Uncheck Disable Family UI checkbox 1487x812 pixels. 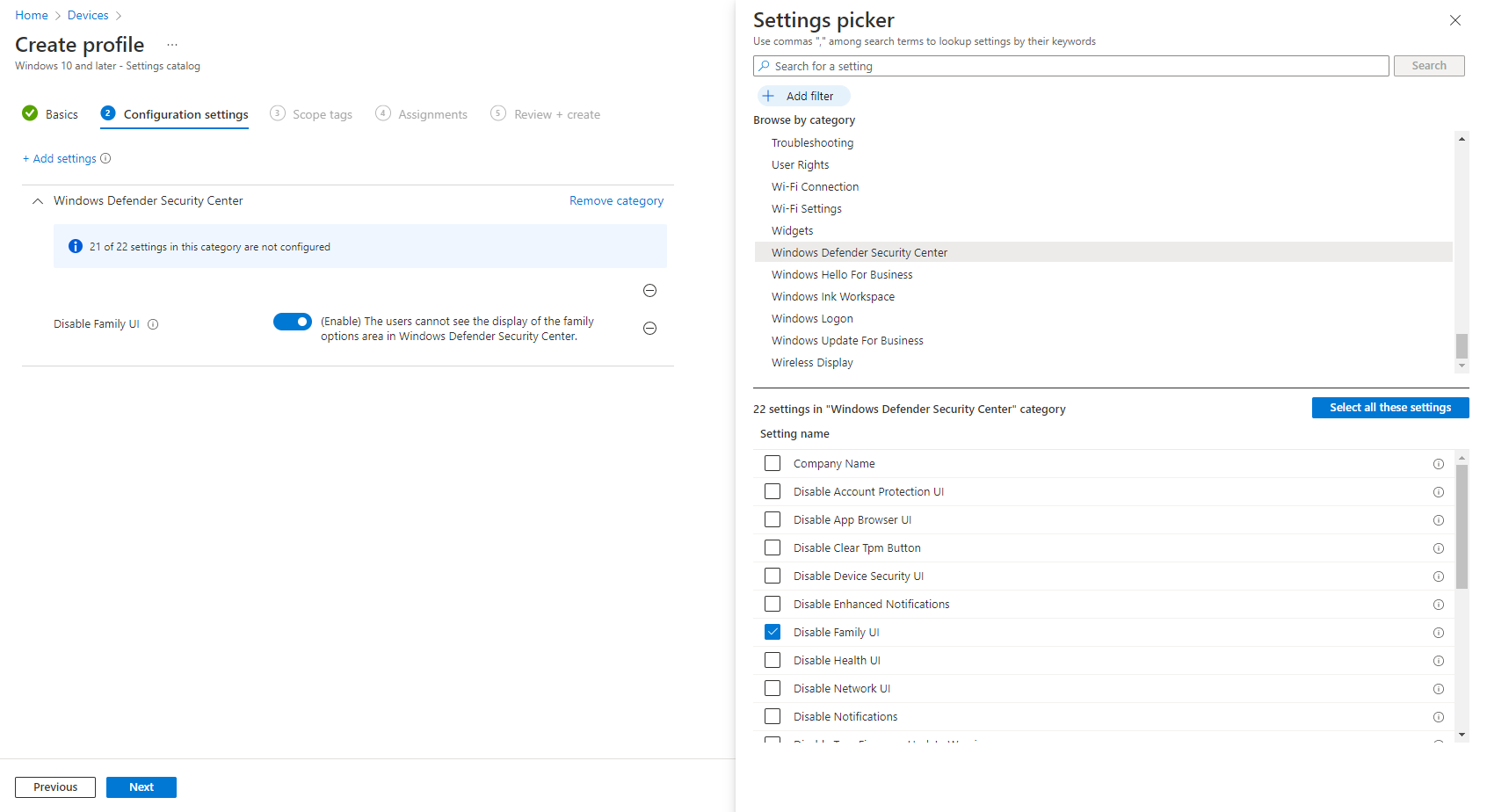[773, 632]
